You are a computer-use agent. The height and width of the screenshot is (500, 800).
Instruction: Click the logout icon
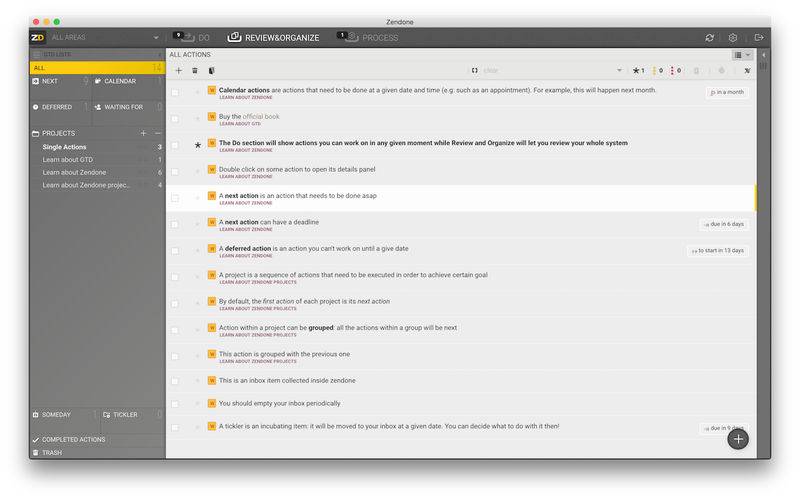pos(759,37)
